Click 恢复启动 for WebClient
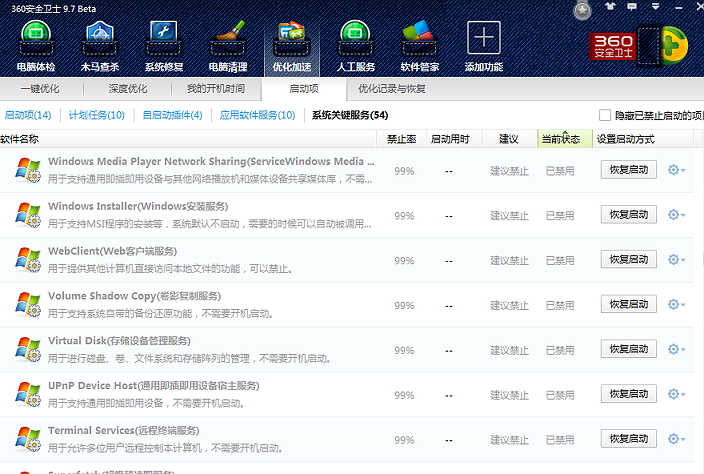 [629, 259]
